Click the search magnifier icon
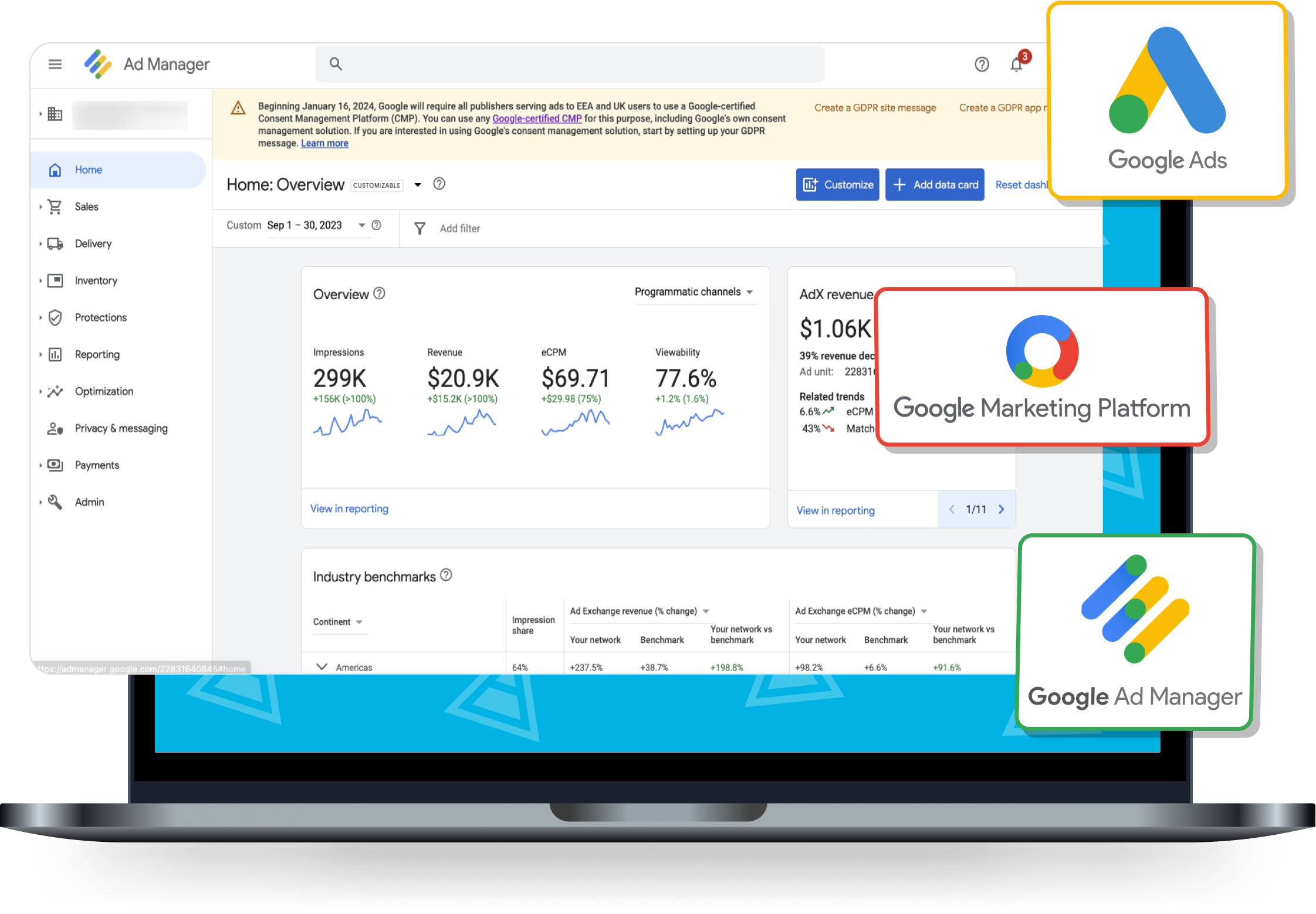 [x=336, y=63]
